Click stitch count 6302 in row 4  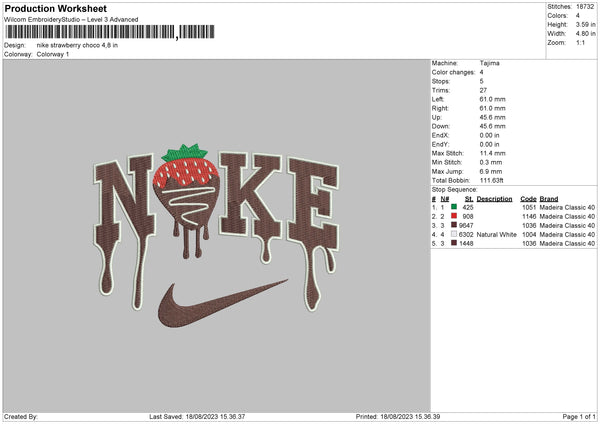pyautogui.click(x=466, y=235)
